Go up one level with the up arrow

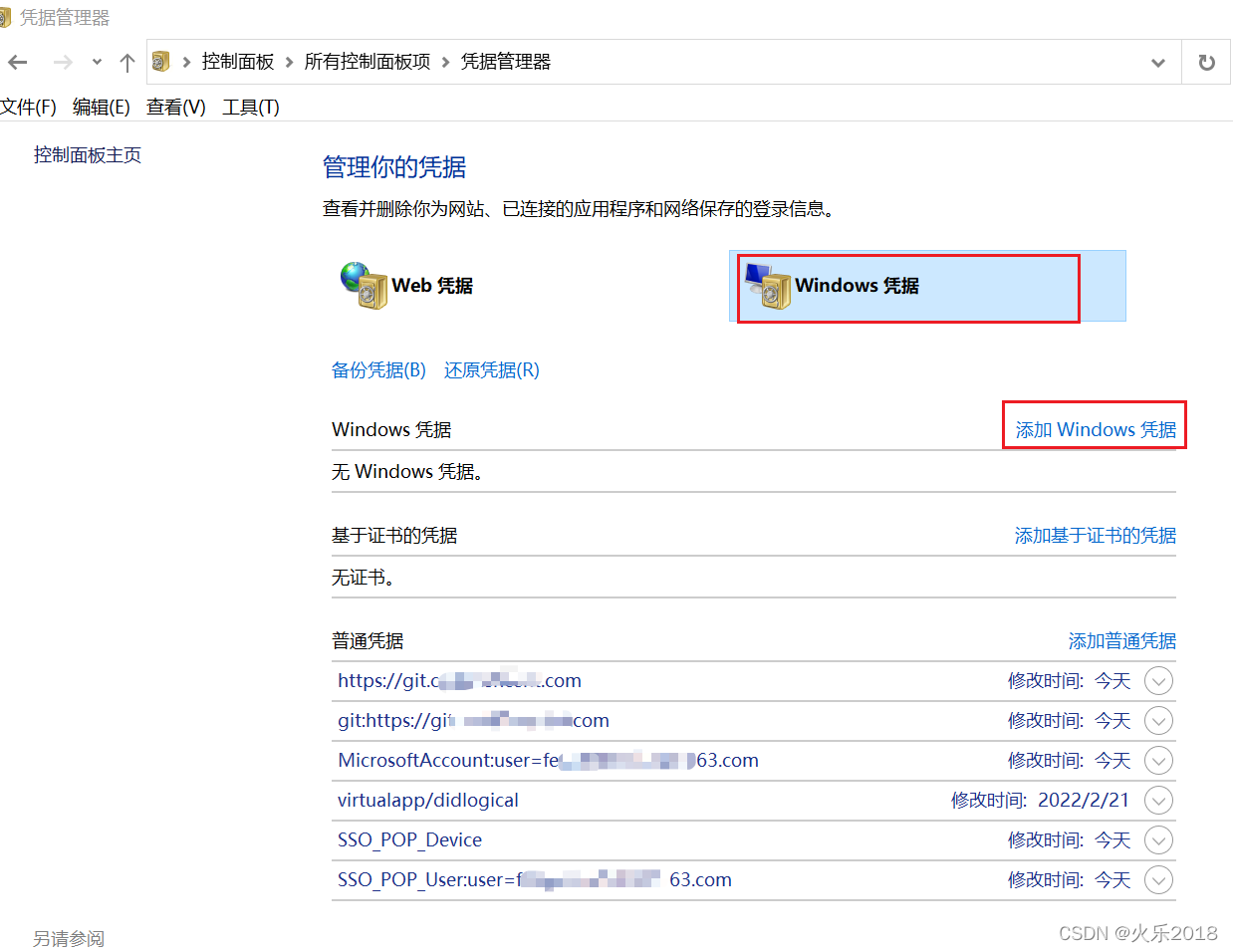pyautogui.click(x=127, y=63)
